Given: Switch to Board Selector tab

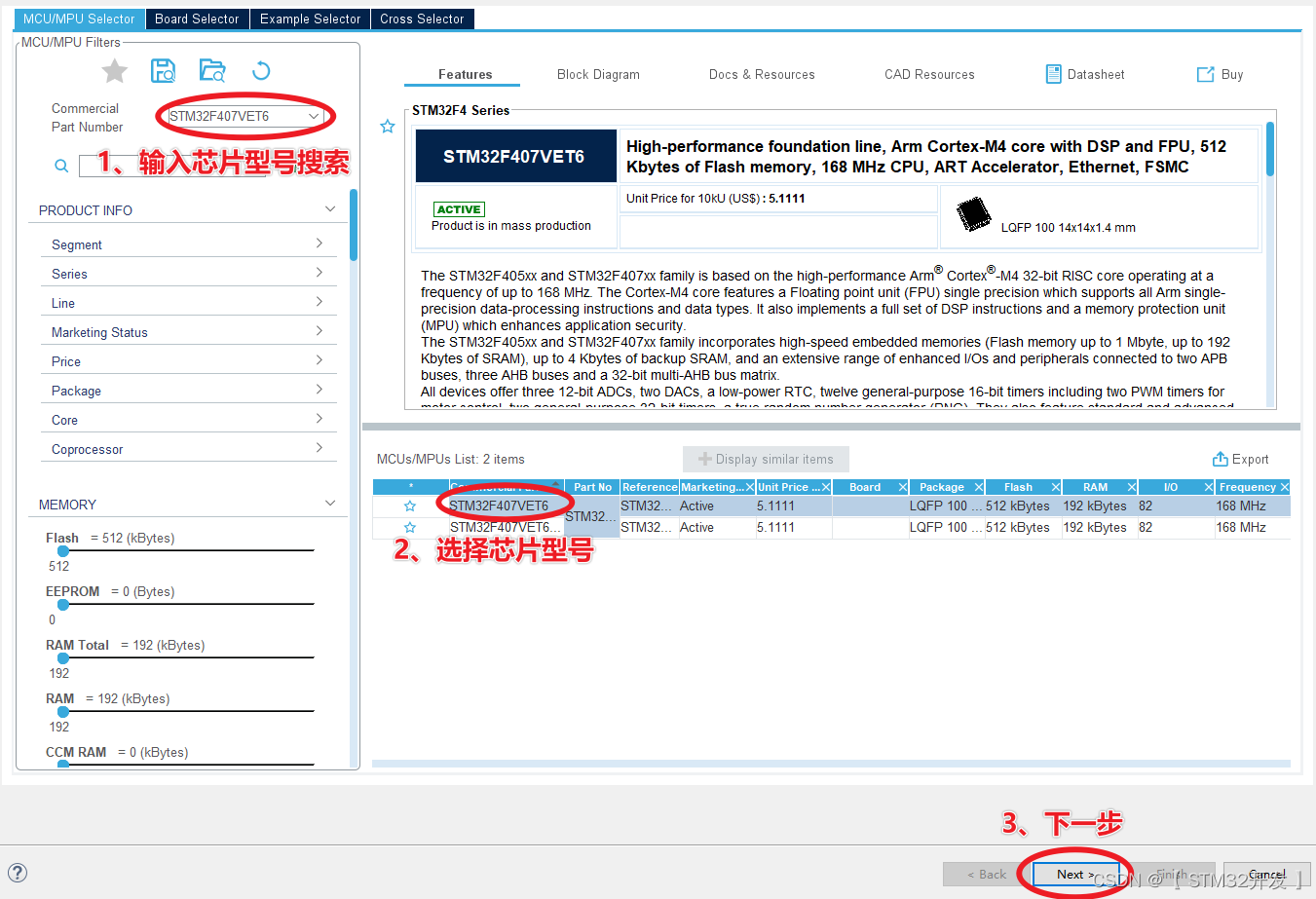Looking at the screenshot, I should pyautogui.click(x=197, y=19).
